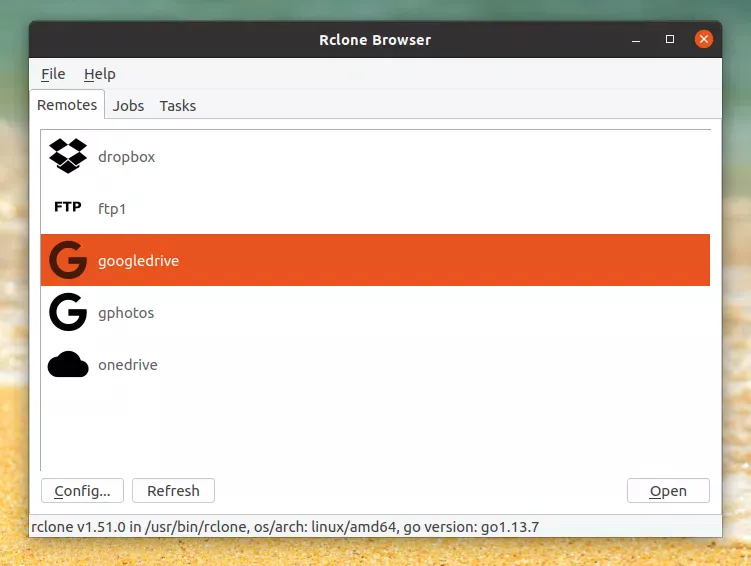
Task: Click the FTP icon beside ftp1
Action: click(68, 207)
